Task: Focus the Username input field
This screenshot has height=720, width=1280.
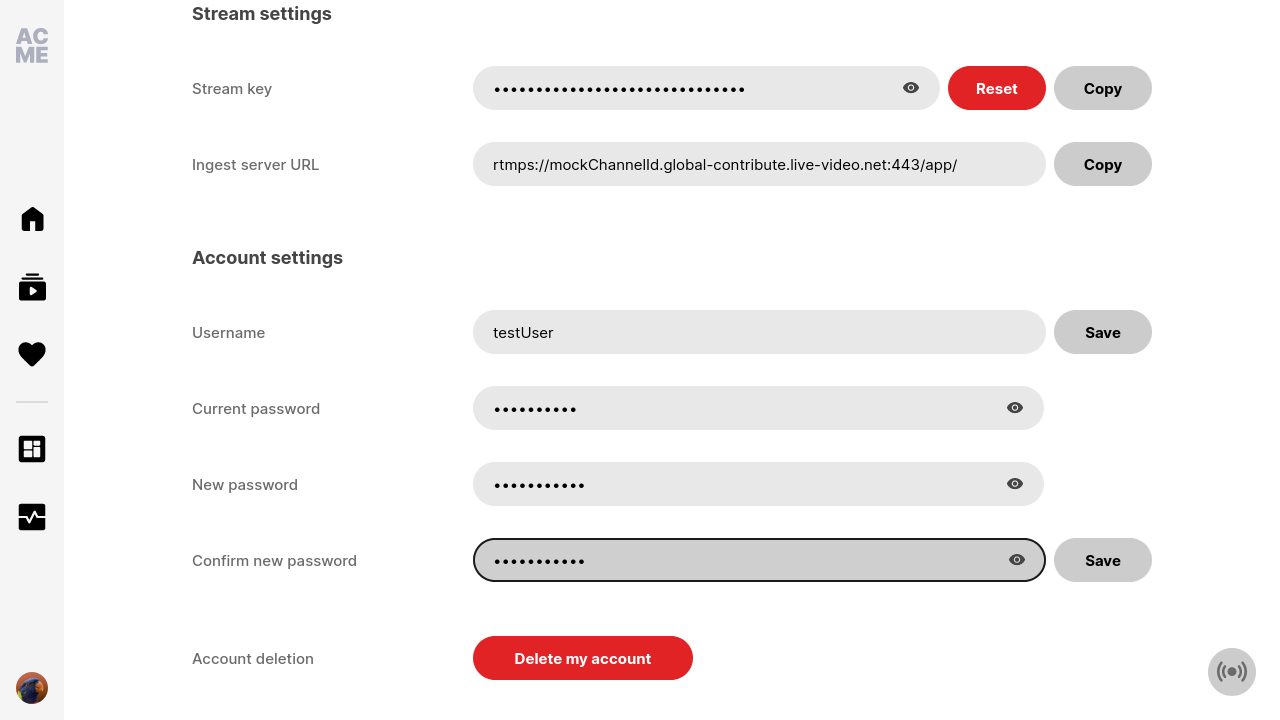Action: pyautogui.click(x=759, y=332)
